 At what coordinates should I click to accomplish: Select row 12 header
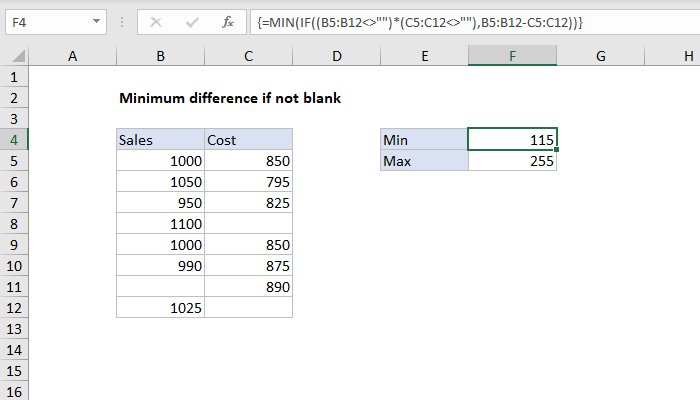click(x=14, y=308)
